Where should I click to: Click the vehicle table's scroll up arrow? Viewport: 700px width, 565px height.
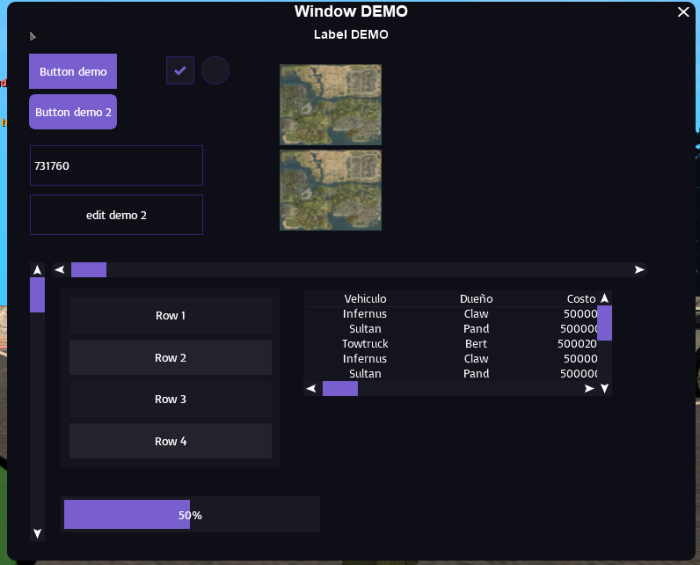(x=604, y=298)
